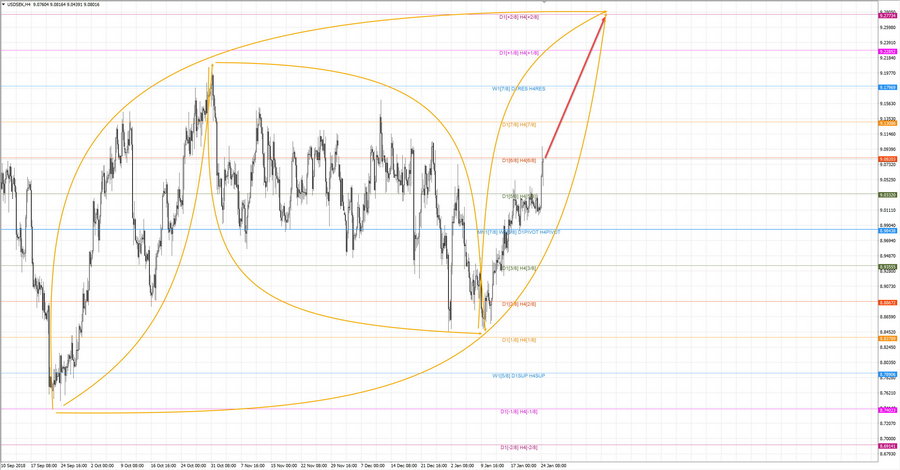Click the 10 Sep 2018 date label
900x470 pixels.
(x=13, y=465)
